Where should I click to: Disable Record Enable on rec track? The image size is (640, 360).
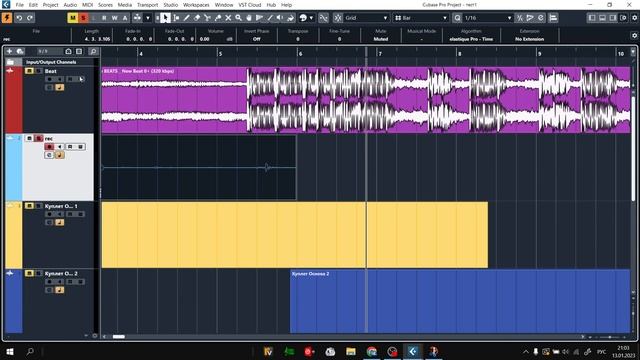(49, 147)
